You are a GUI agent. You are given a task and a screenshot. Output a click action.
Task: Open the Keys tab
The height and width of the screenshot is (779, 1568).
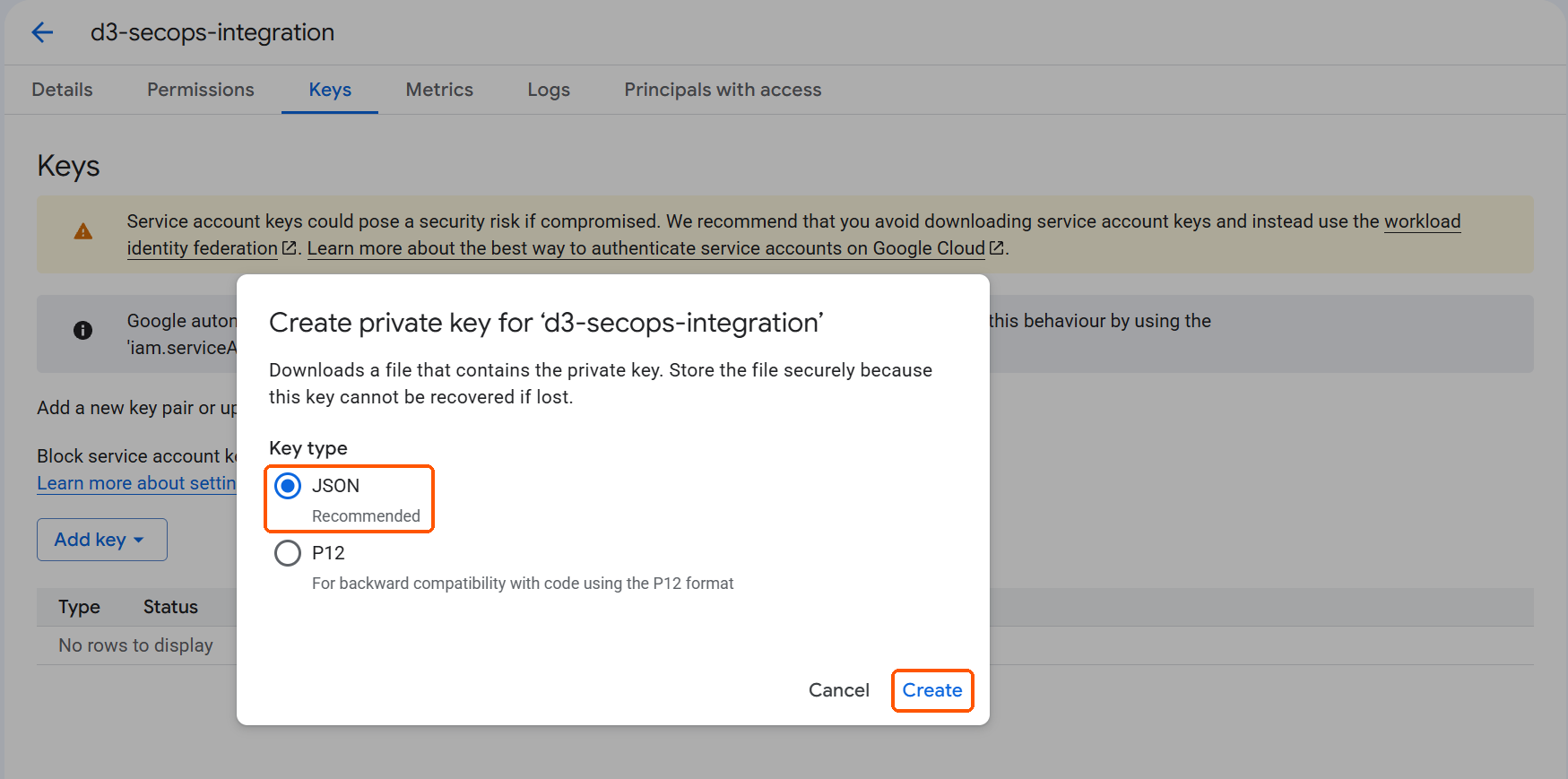click(x=330, y=90)
